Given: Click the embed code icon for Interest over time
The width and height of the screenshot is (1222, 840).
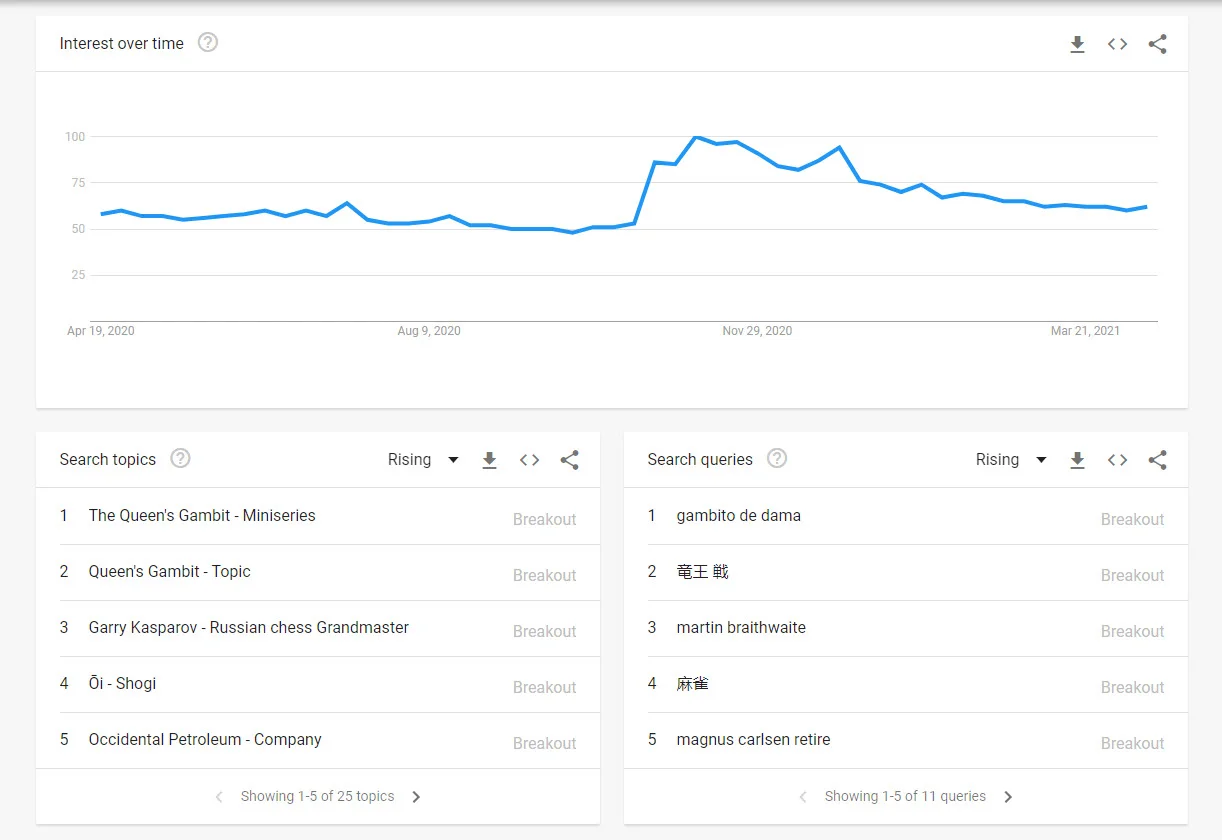Looking at the screenshot, I should pos(1117,44).
